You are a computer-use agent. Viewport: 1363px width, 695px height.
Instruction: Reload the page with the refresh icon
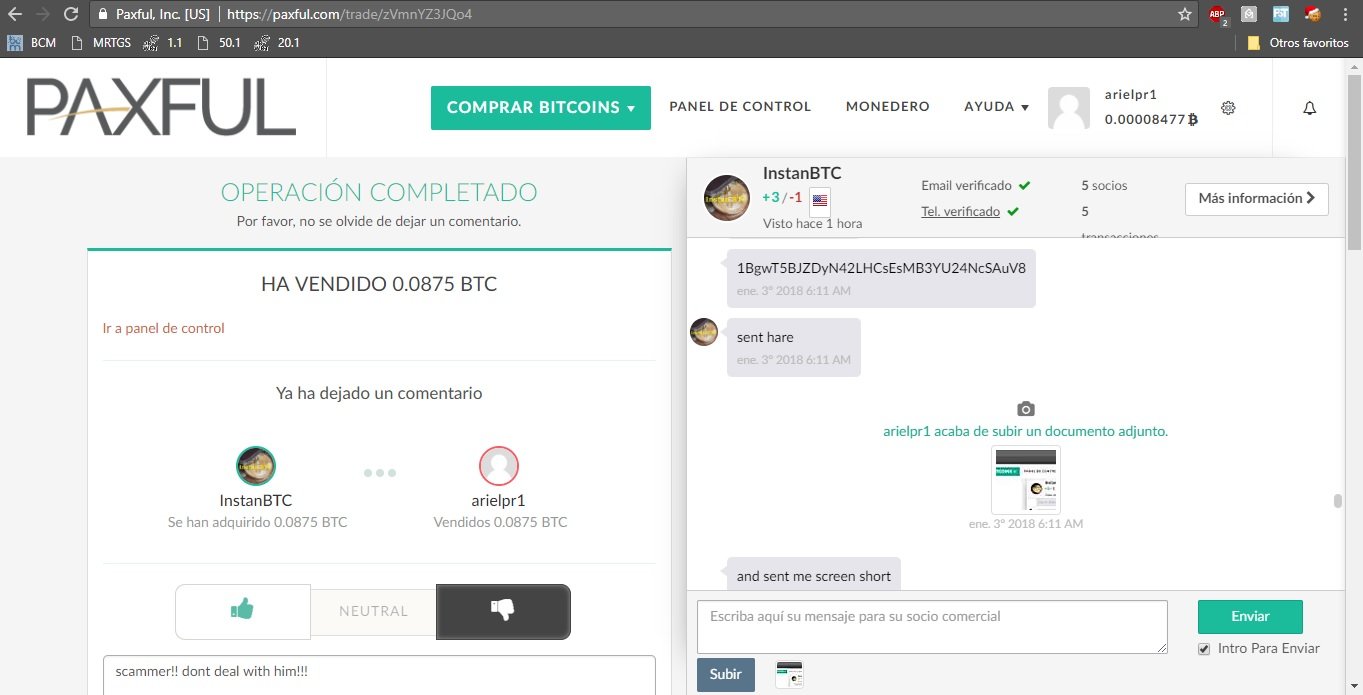(x=70, y=15)
